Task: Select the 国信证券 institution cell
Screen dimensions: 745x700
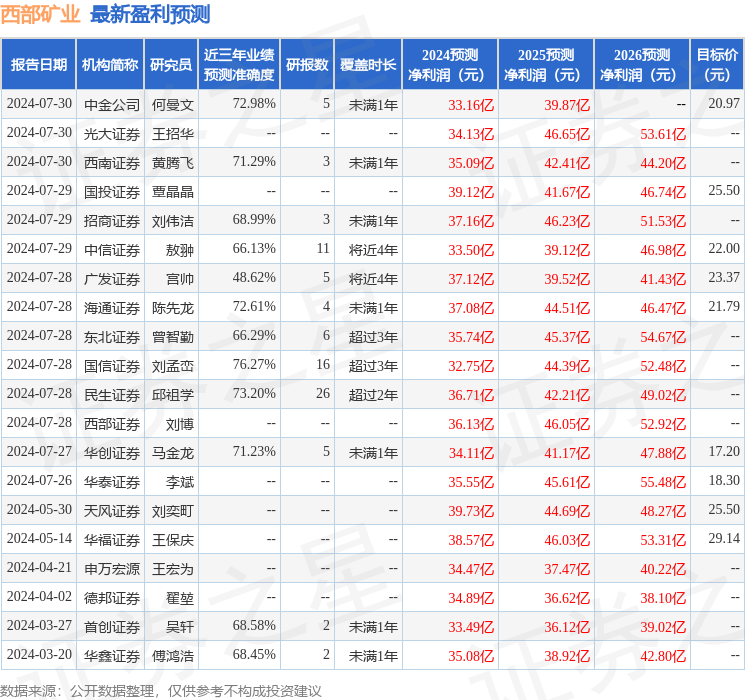Action: click(112, 365)
